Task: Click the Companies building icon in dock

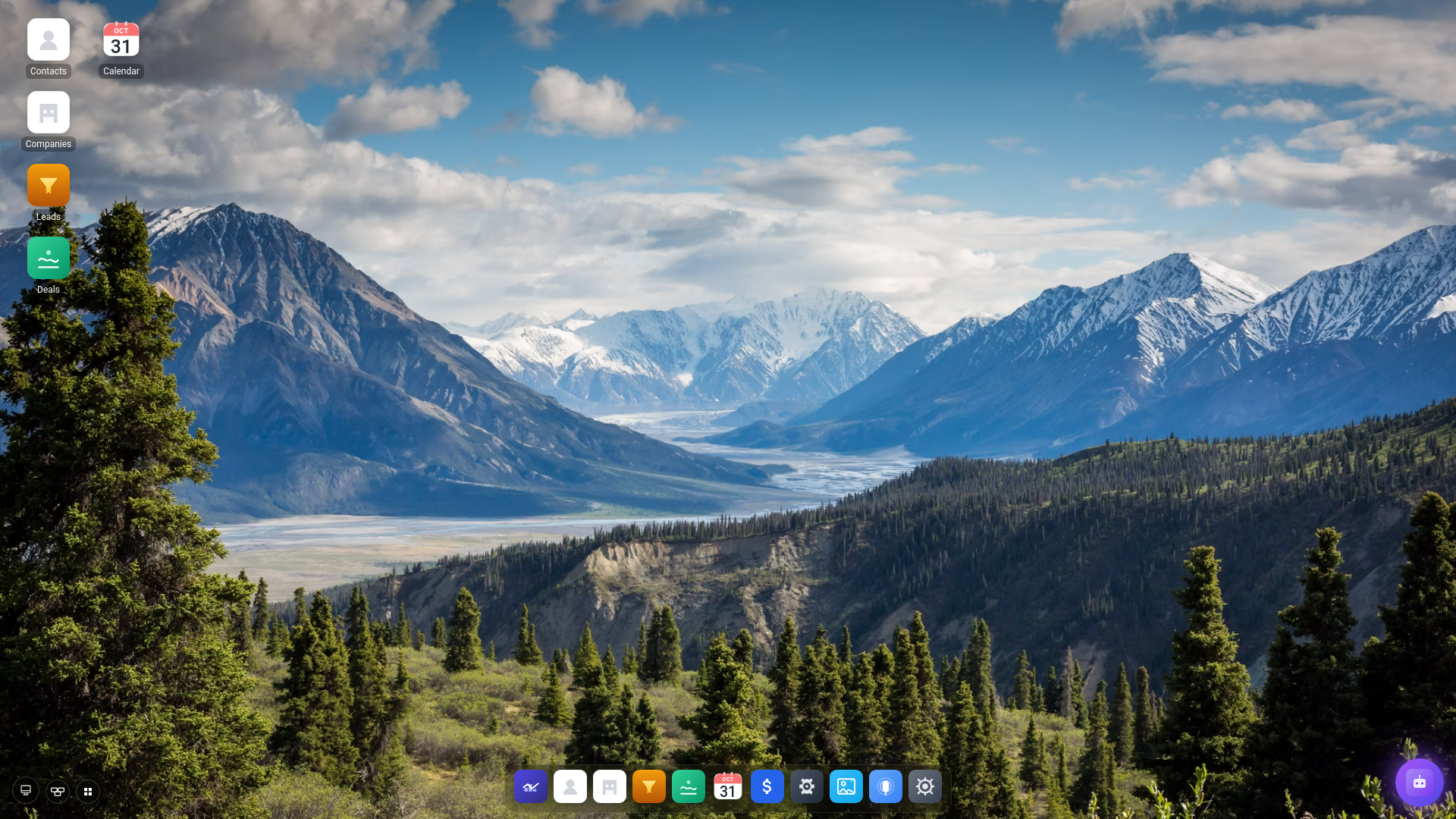Action: click(x=610, y=786)
